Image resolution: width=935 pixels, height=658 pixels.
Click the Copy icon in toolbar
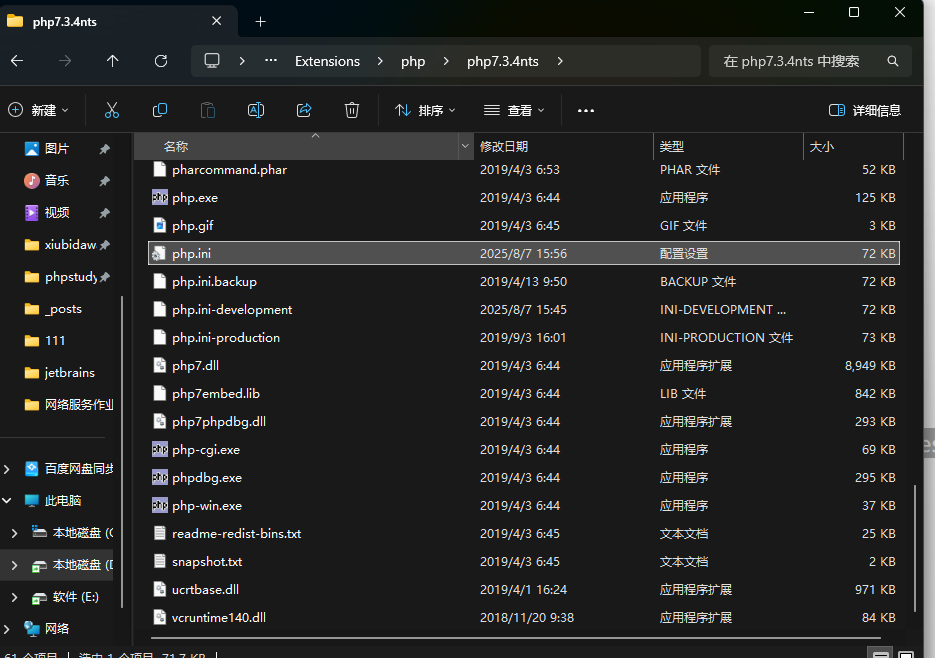click(x=160, y=110)
